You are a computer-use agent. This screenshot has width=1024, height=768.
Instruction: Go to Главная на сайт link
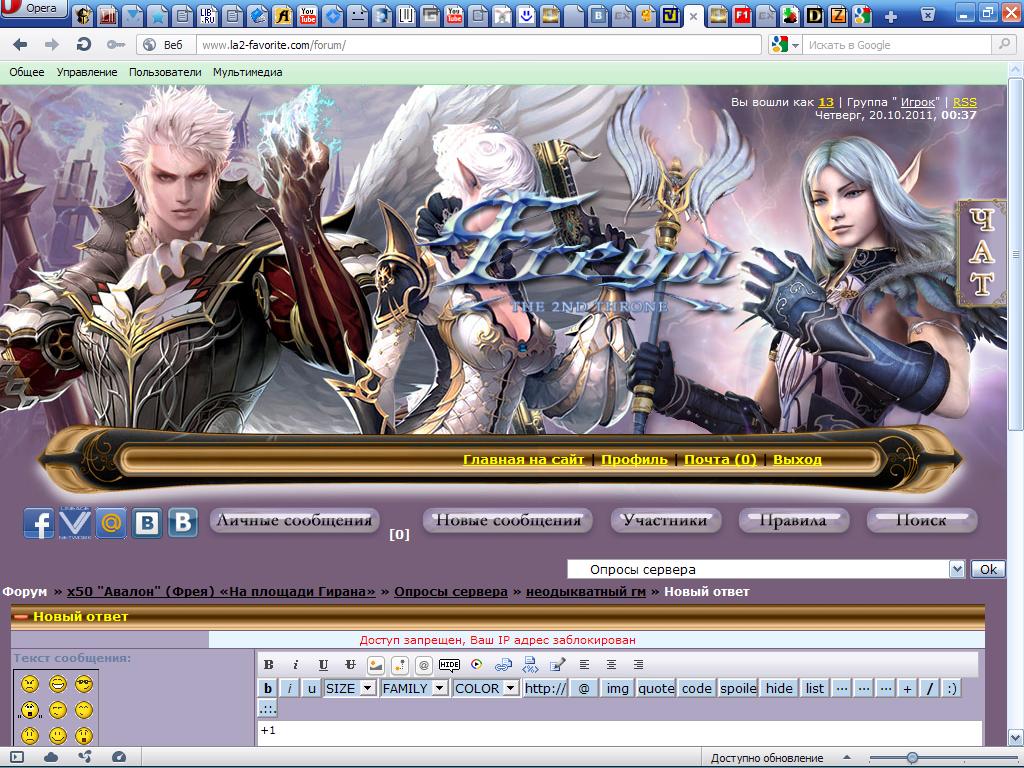click(x=523, y=460)
